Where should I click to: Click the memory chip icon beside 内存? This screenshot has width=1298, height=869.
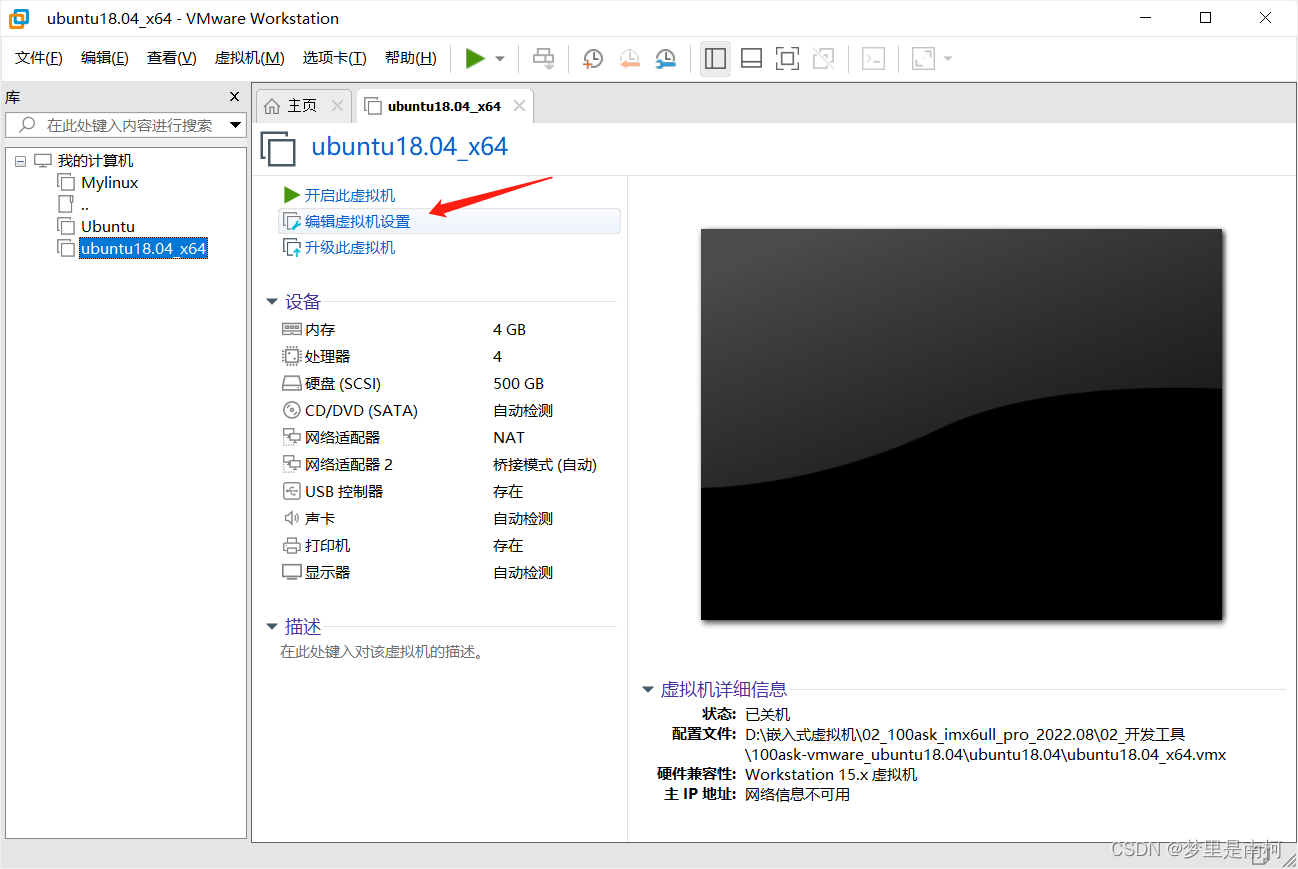point(292,329)
